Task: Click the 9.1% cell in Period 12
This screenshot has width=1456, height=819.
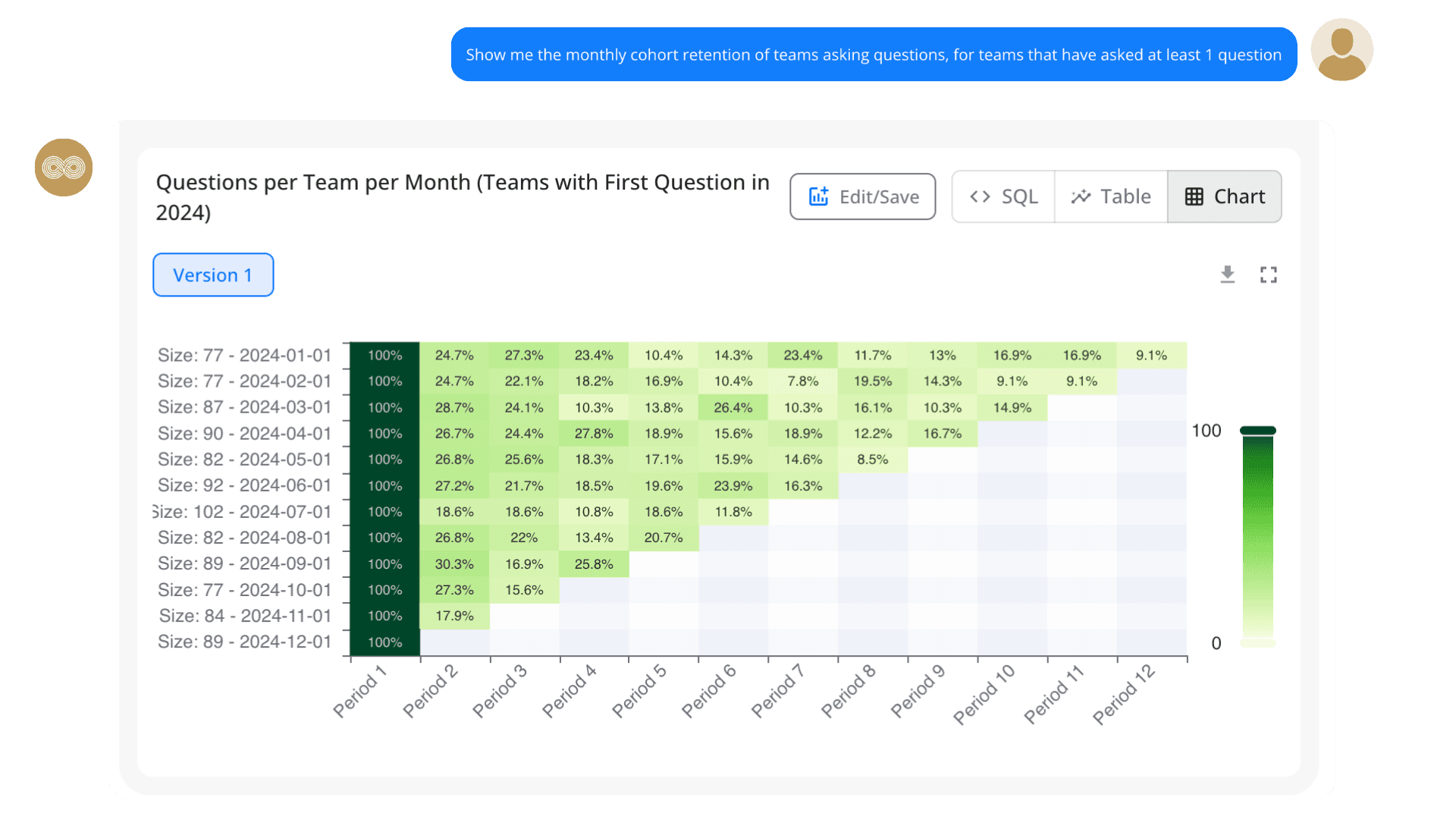Action: coord(1151,355)
